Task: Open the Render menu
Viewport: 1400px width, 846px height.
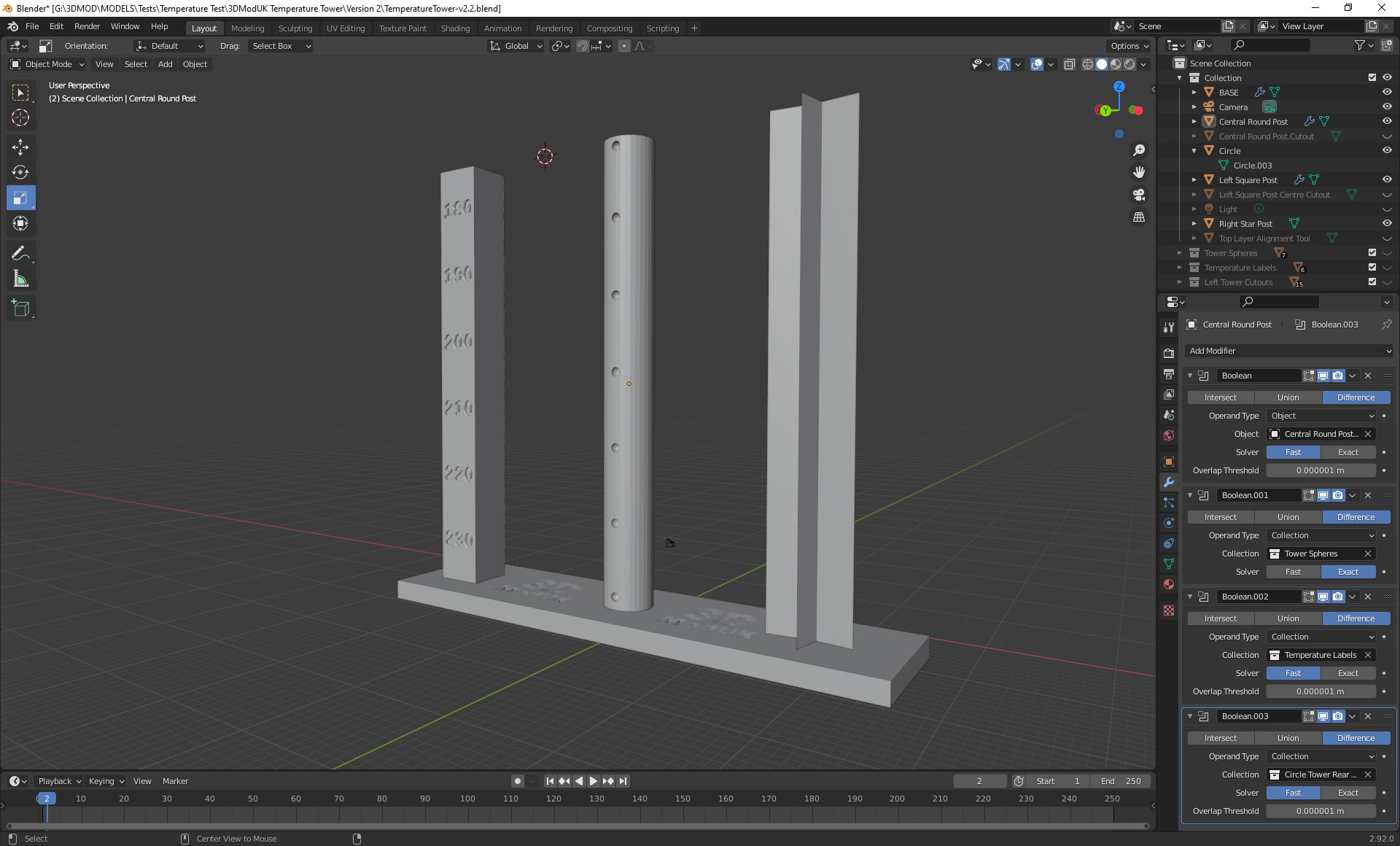Action: point(87,26)
